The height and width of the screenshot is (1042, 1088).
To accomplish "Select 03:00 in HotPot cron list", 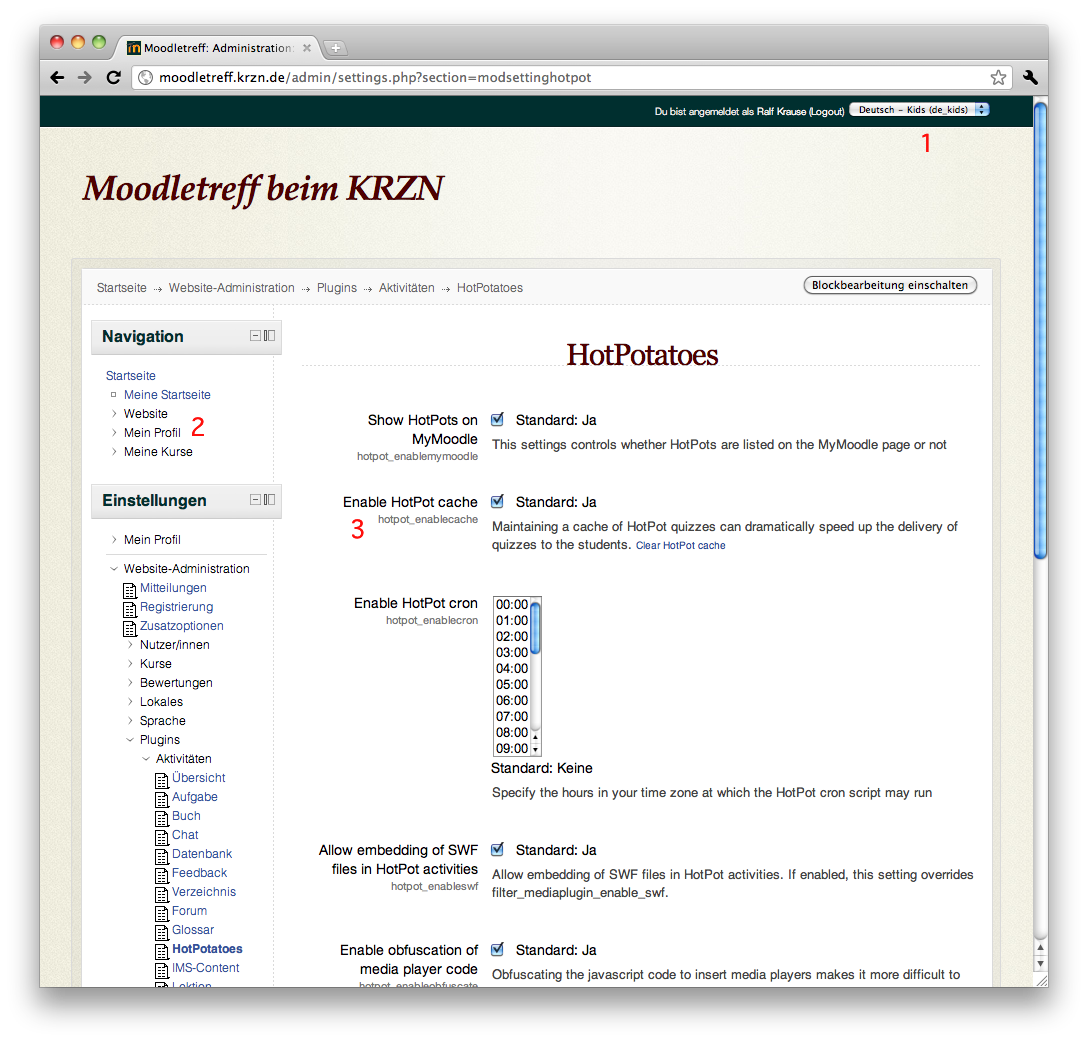I will pyautogui.click(x=512, y=652).
